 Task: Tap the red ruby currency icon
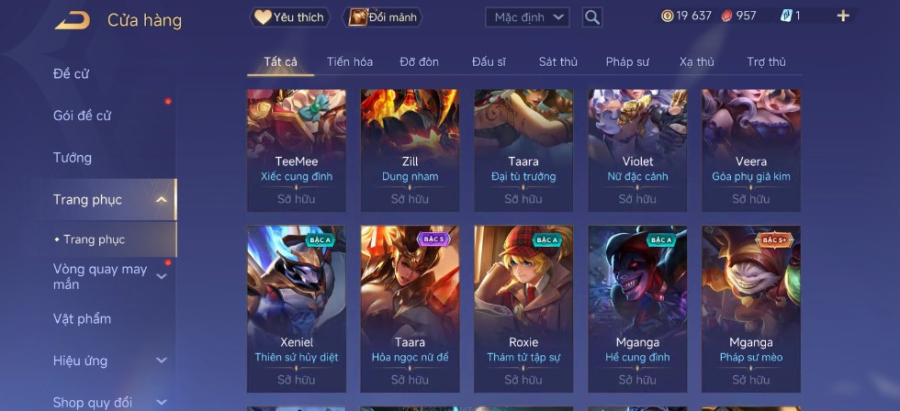[727, 16]
